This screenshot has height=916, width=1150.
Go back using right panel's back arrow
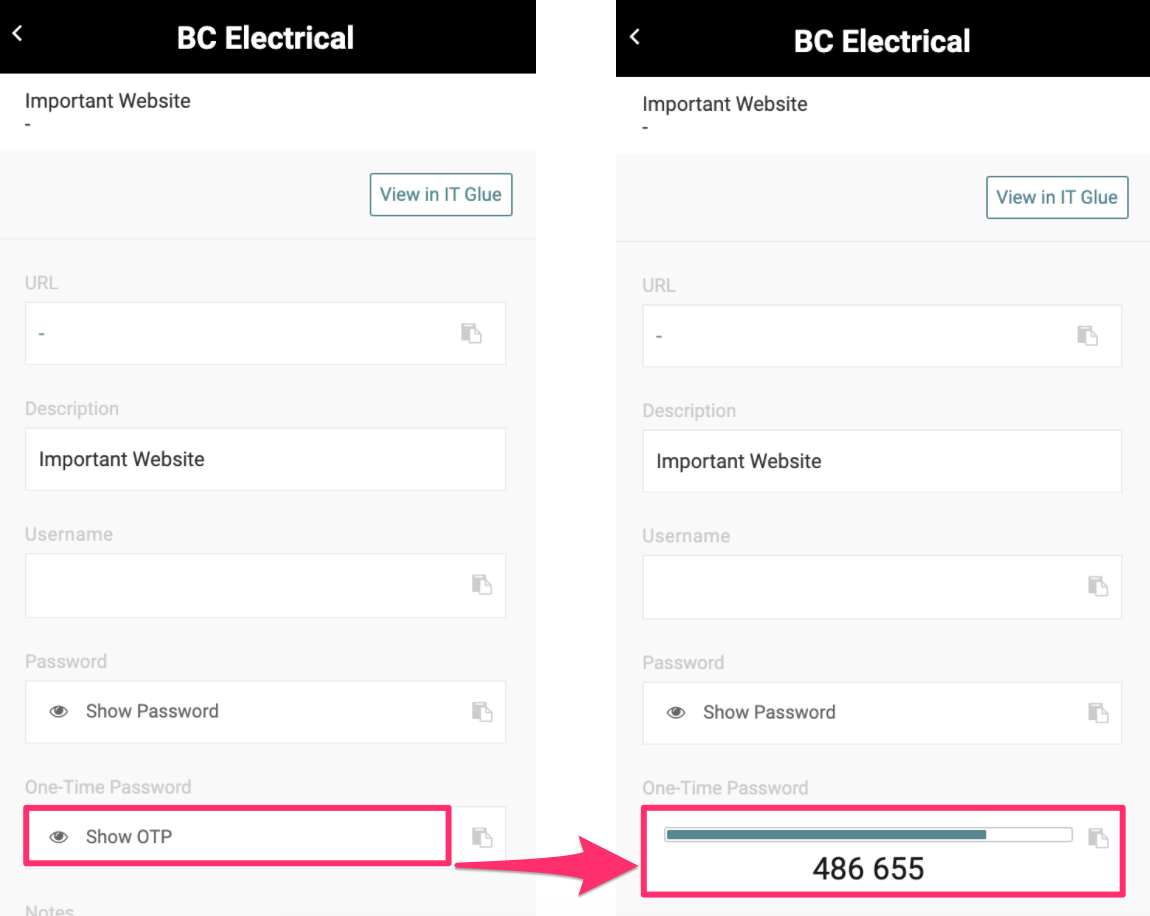[634, 36]
